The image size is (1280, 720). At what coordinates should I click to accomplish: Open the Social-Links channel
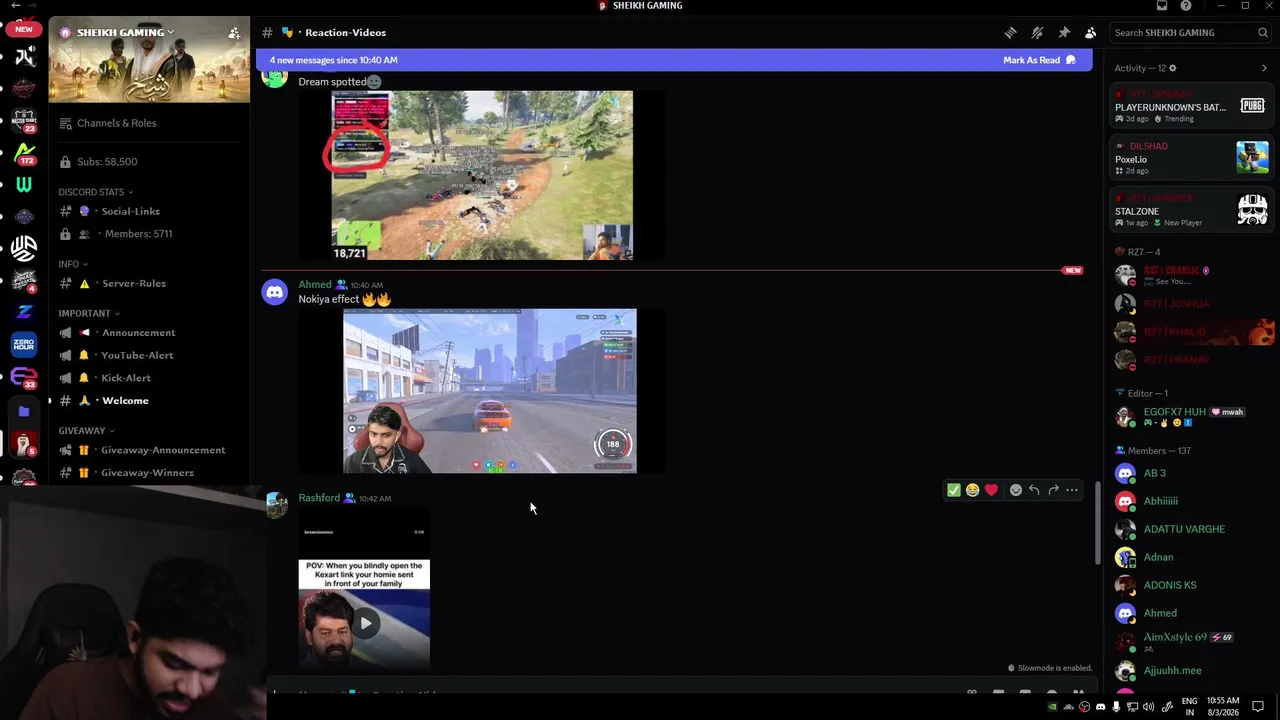(x=149, y=211)
